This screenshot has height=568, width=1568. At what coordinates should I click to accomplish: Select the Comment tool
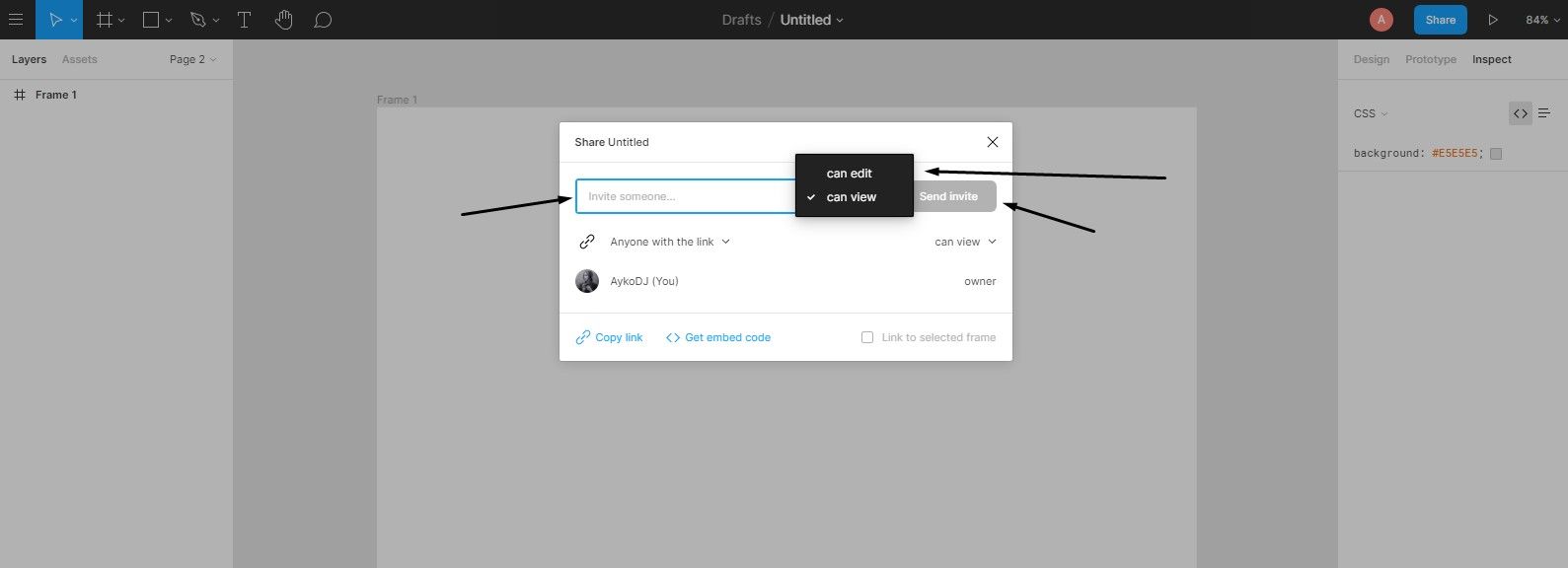[323, 20]
